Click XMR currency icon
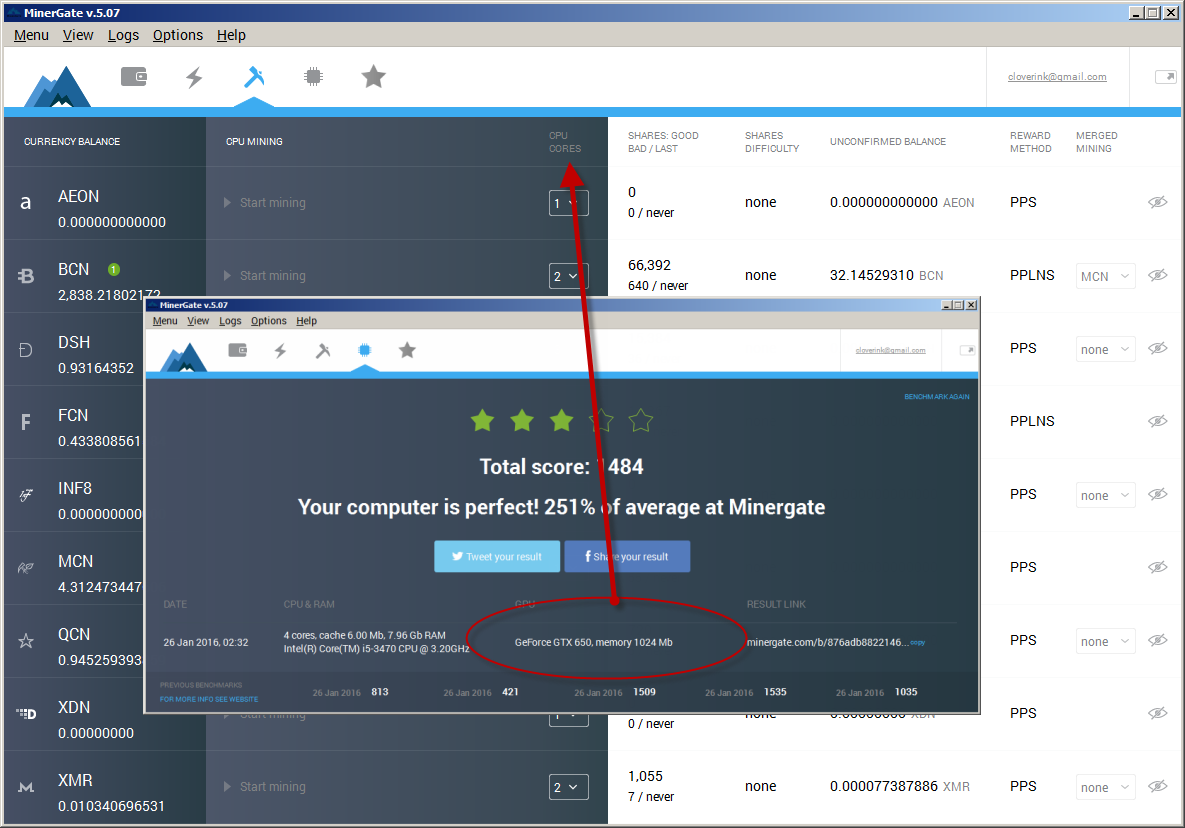Image resolution: width=1185 pixels, height=828 pixels. pos(26,787)
